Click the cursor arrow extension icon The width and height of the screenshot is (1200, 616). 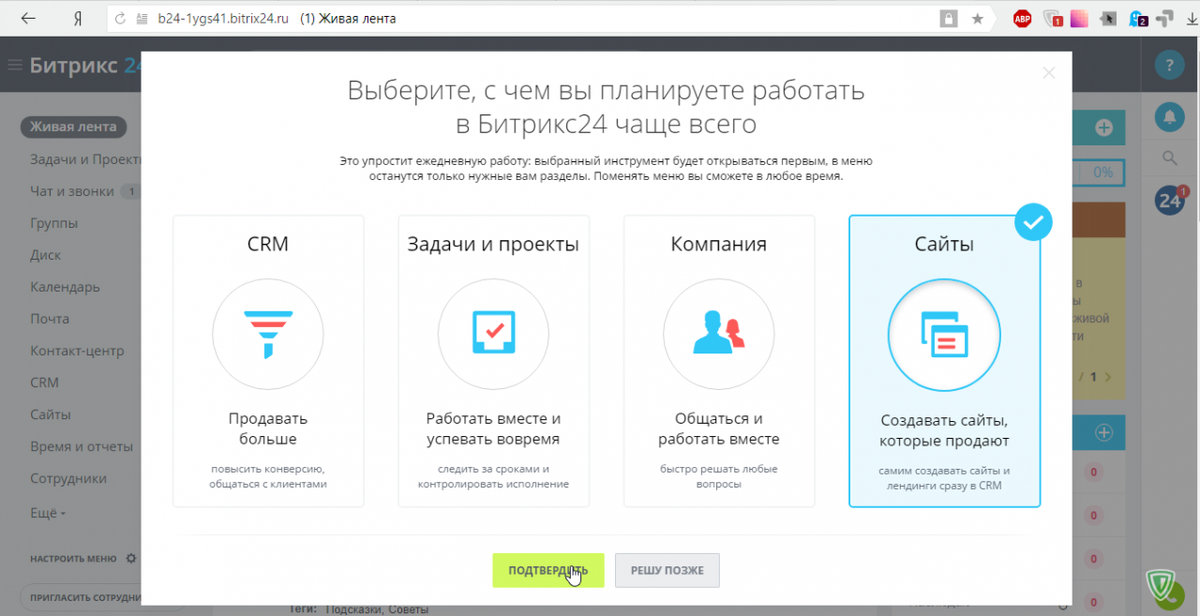1109,19
